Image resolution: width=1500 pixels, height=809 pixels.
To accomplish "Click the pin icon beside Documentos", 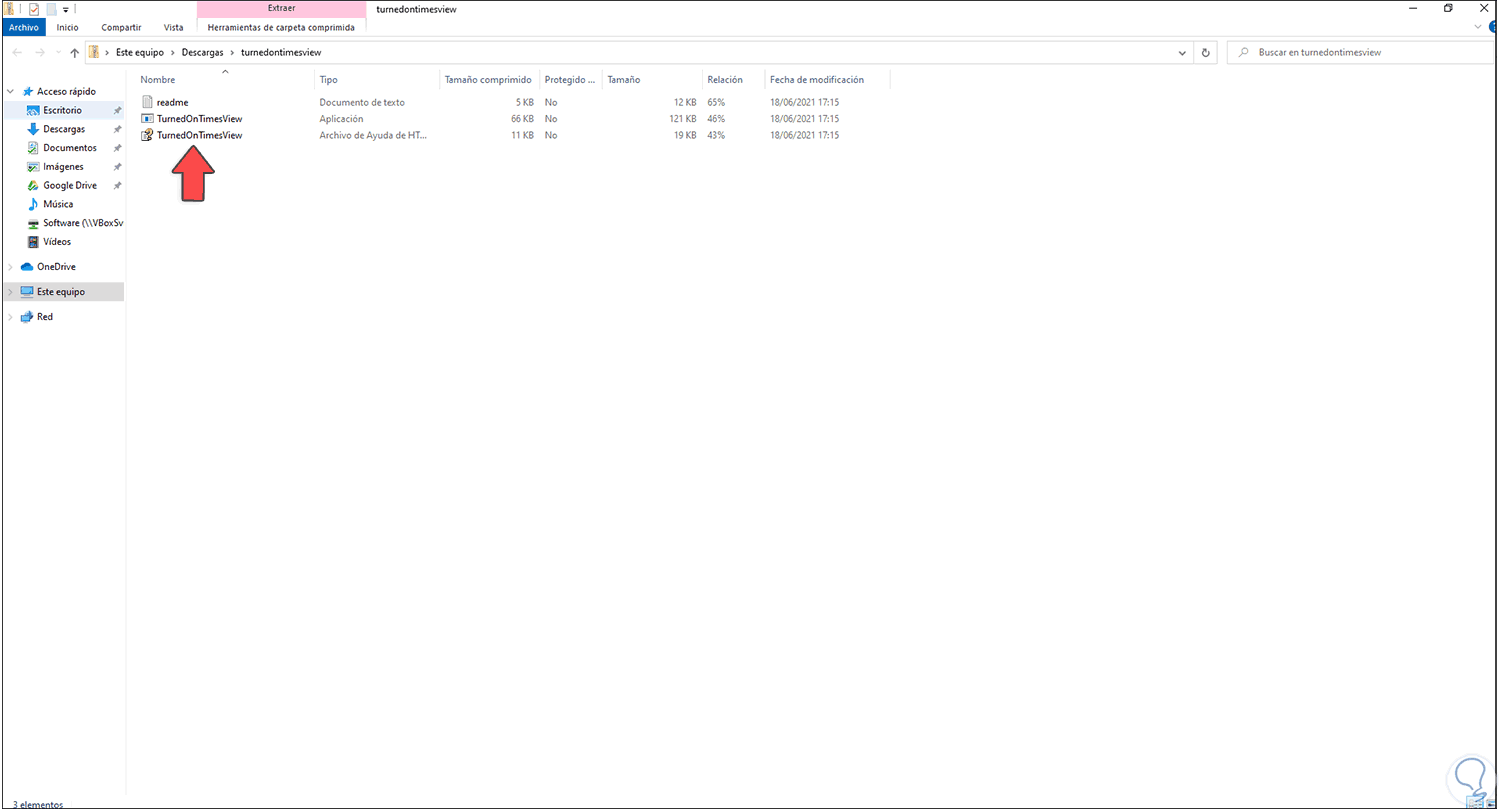I will point(117,148).
